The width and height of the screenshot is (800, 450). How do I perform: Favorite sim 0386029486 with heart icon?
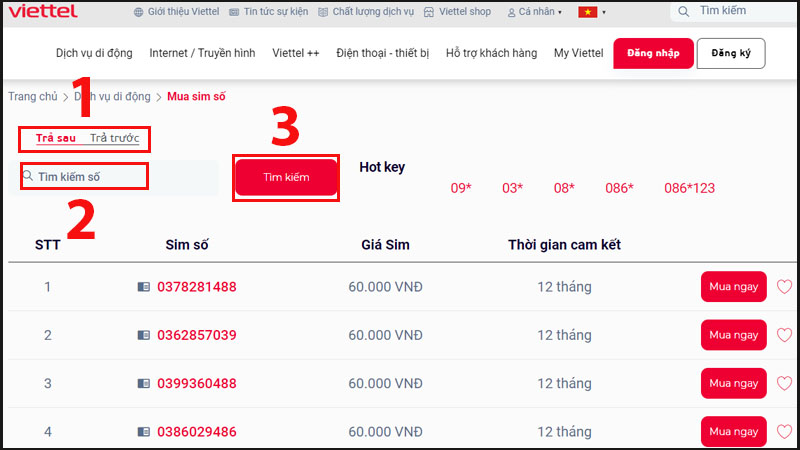coord(784,432)
